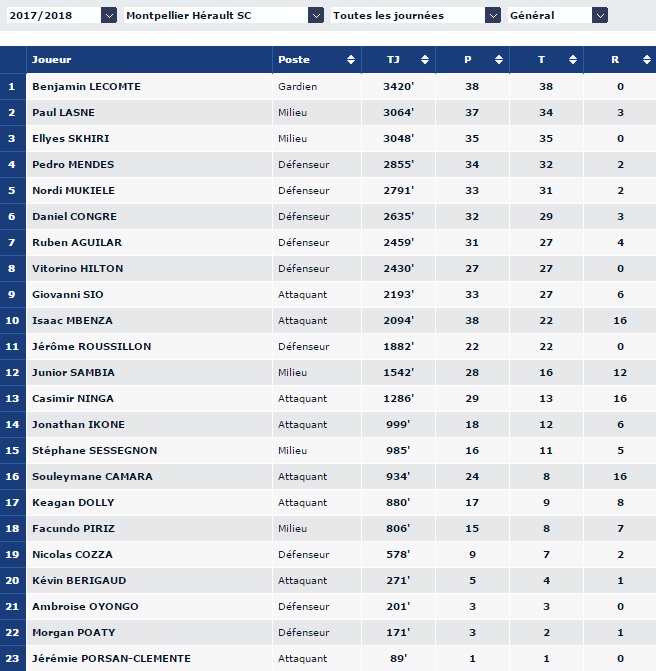Click the 806' playing time value
Screen dimensions: 656x671
point(398,528)
